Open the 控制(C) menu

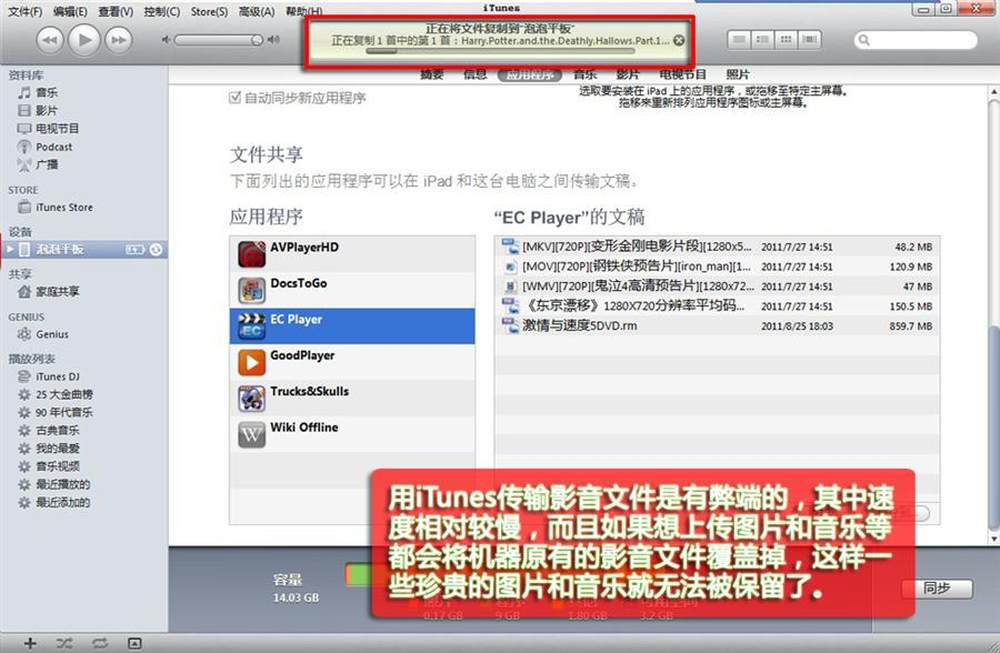click(161, 11)
